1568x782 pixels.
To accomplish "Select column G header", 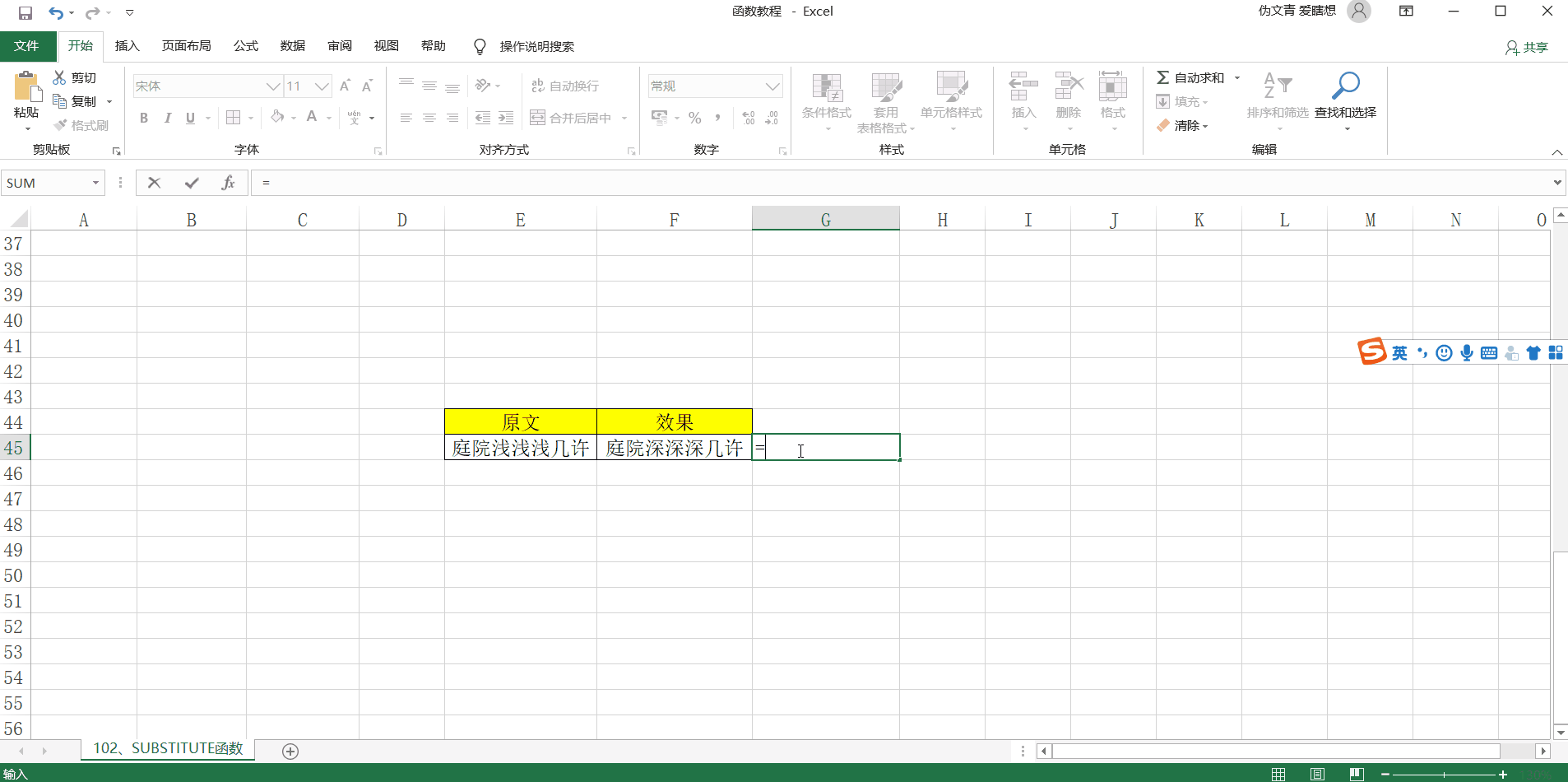I will click(x=825, y=220).
